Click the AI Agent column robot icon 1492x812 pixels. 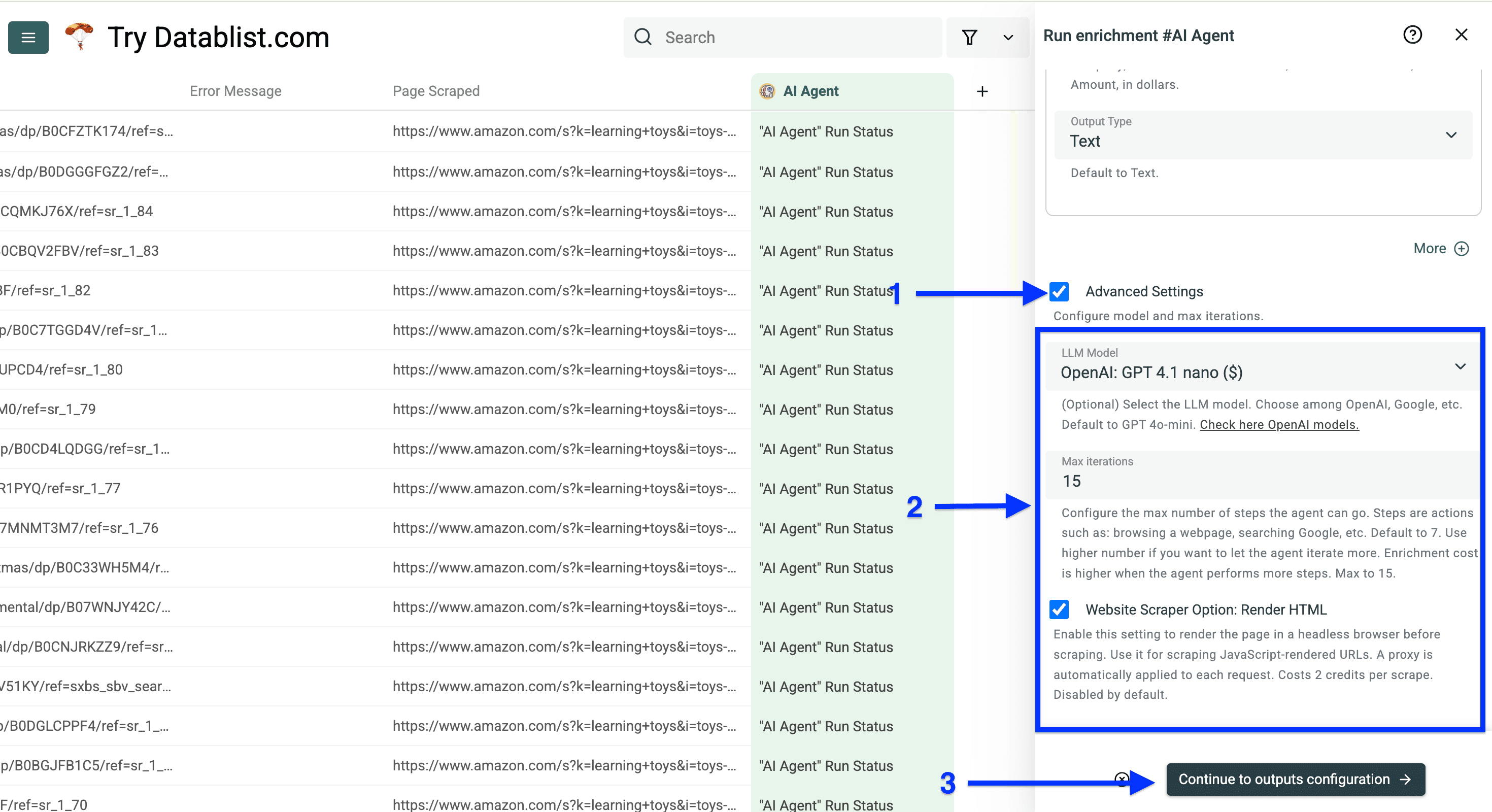click(x=767, y=91)
